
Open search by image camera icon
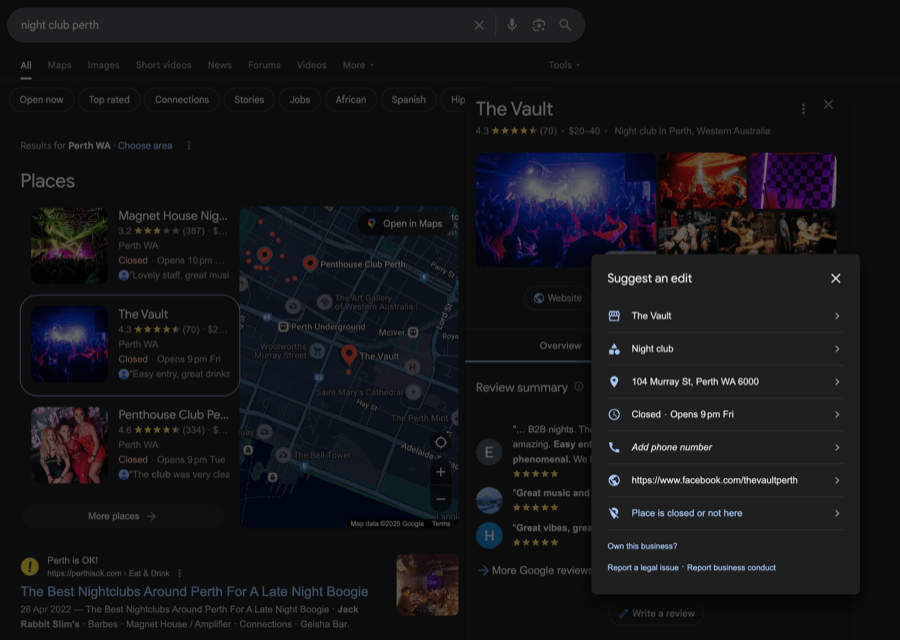pos(538,25)
